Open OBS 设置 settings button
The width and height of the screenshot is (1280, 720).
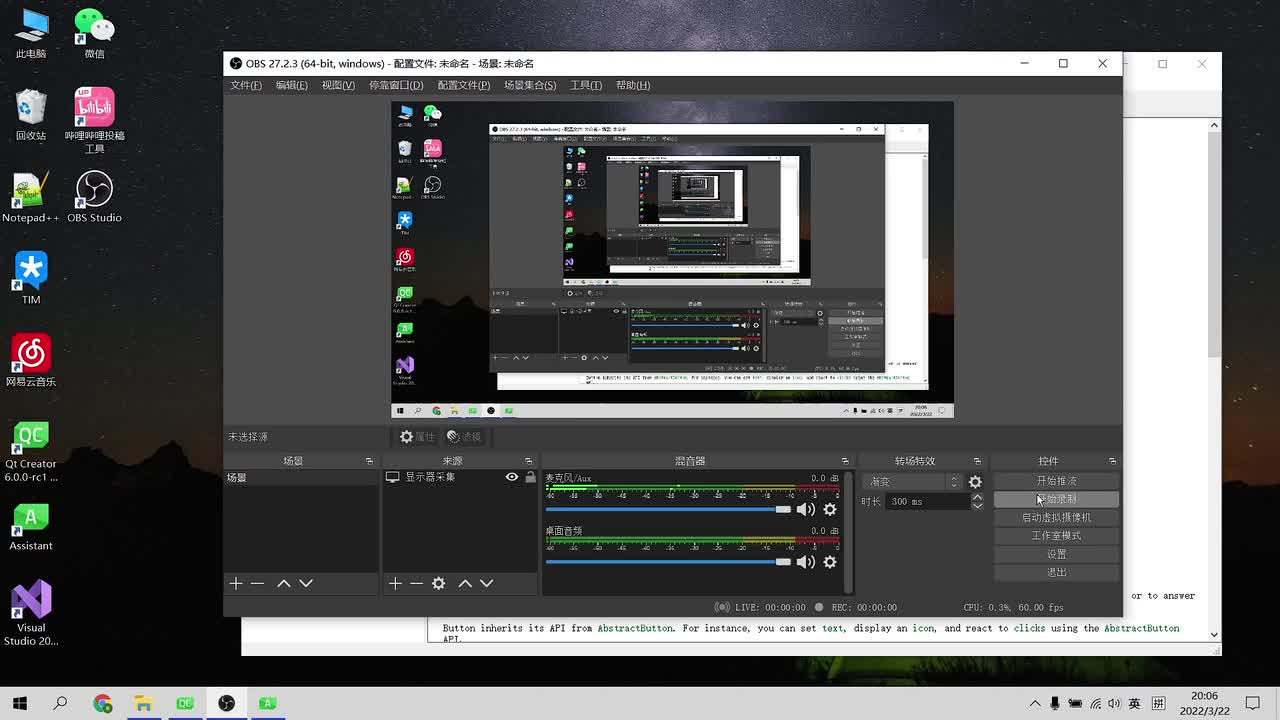click(1056, 554)
